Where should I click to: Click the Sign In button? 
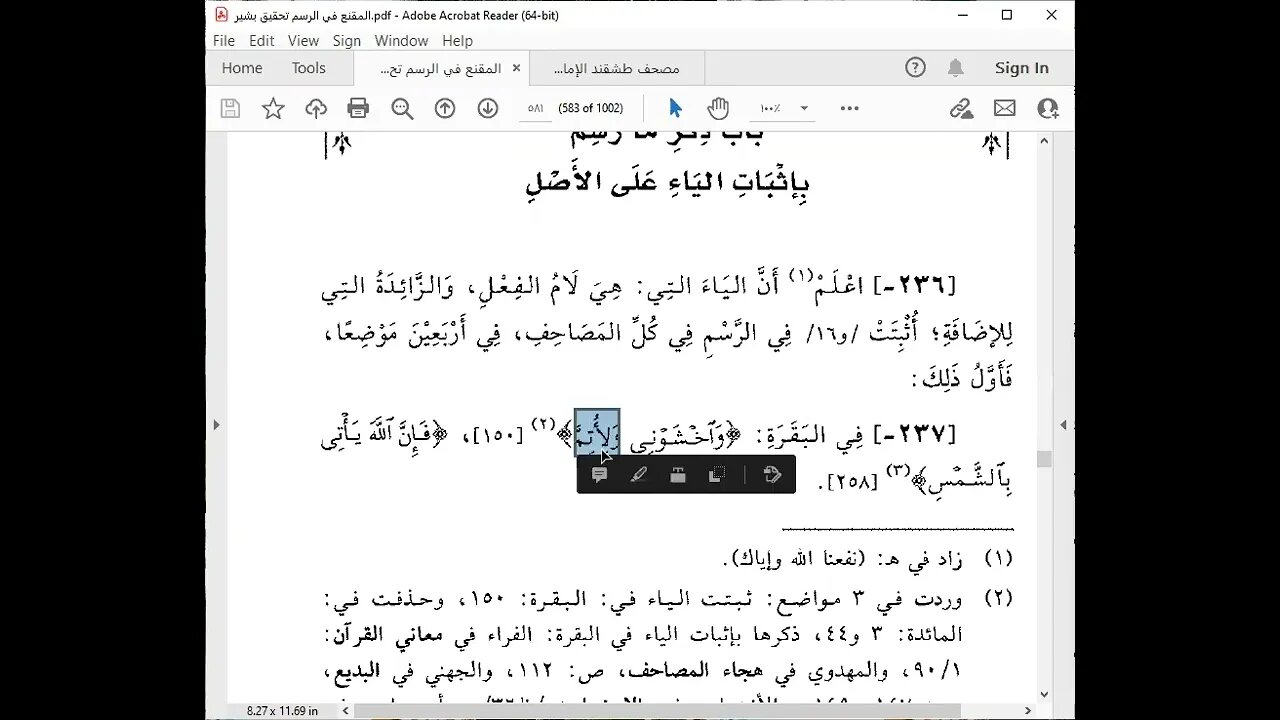tap(1022, 68)
